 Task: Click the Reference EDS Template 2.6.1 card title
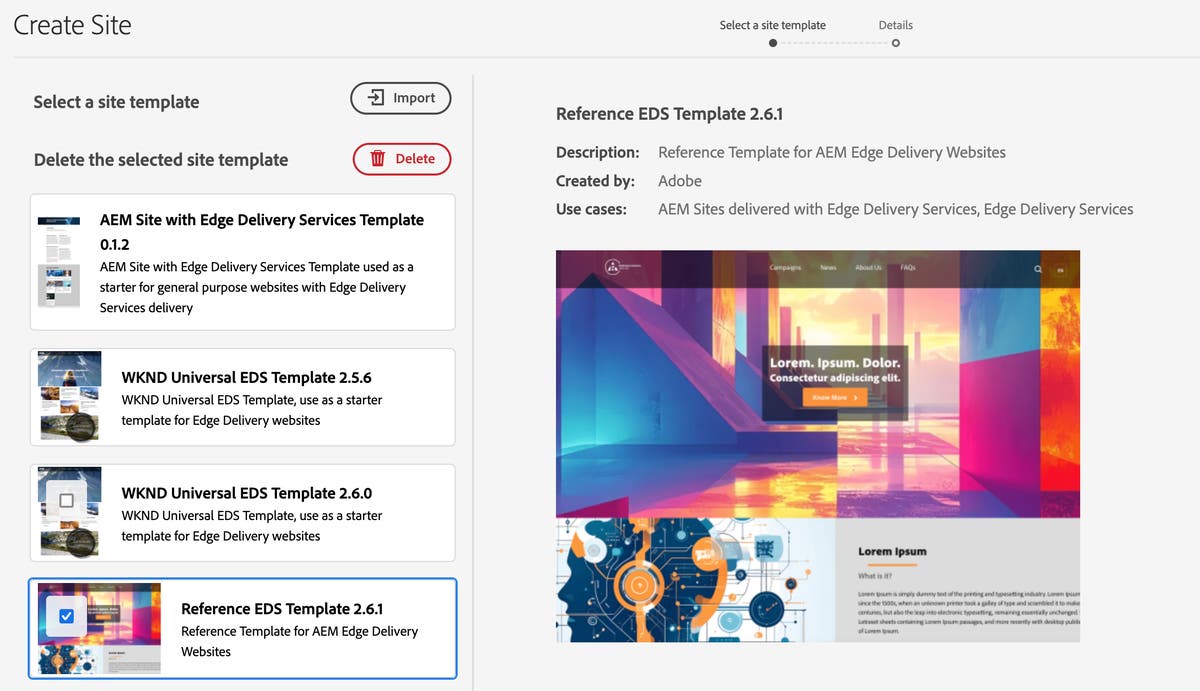[x=282, y=609]
